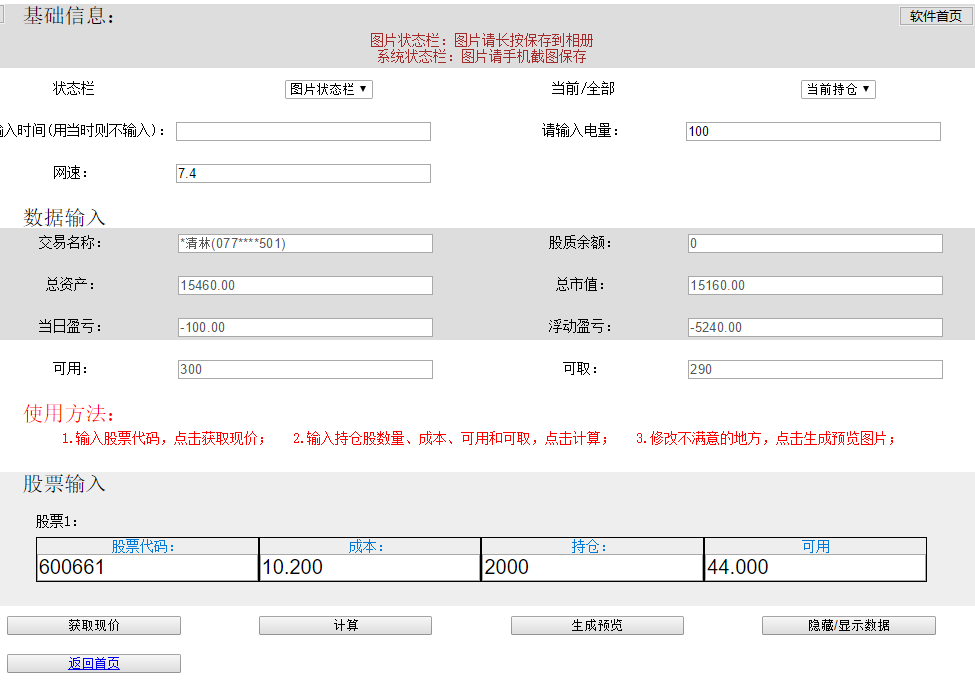Viewport: 975px width, 680px height.
Task: Click the stock field showing 44.000
Action: [x=815, y=567]
